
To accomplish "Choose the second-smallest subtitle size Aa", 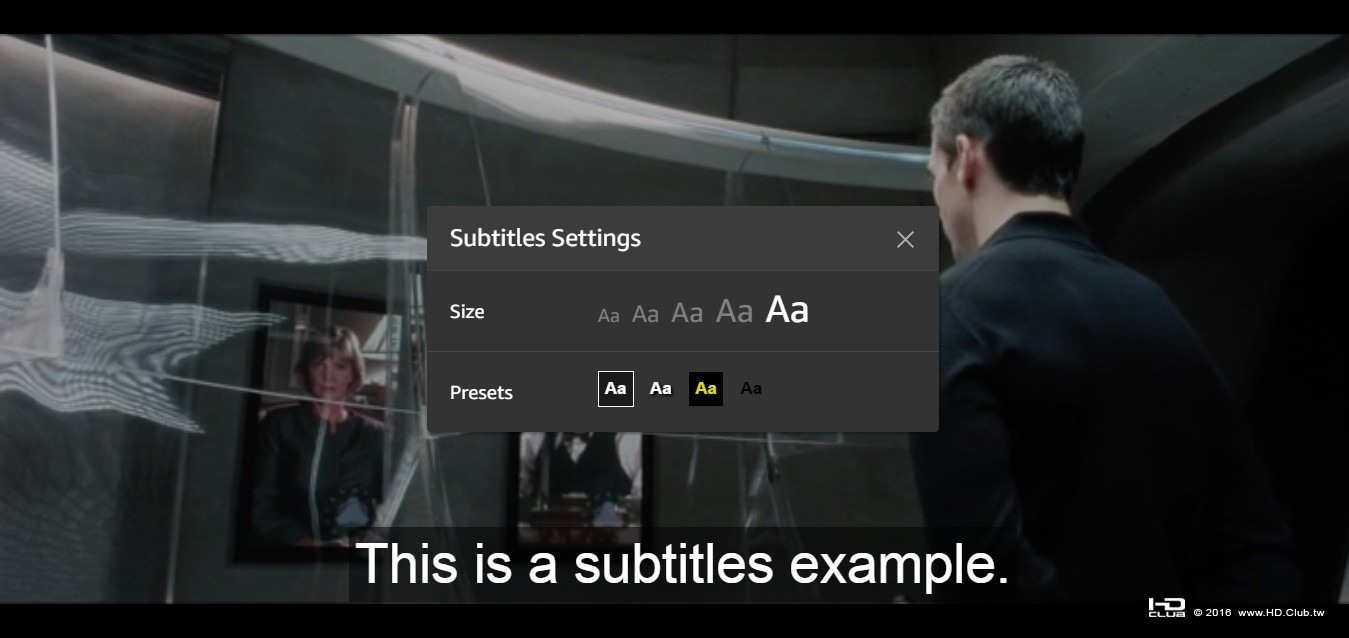I will (x=645, y=314).
